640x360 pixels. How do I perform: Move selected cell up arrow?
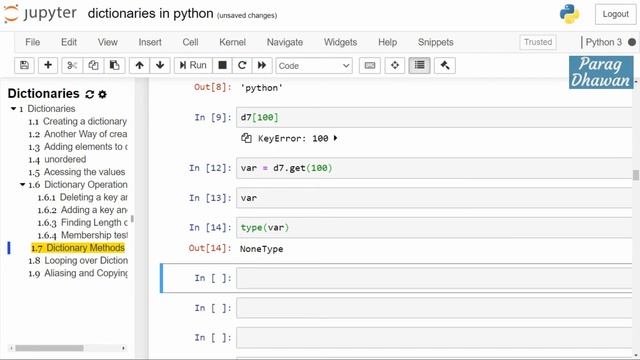coord(140,65)
